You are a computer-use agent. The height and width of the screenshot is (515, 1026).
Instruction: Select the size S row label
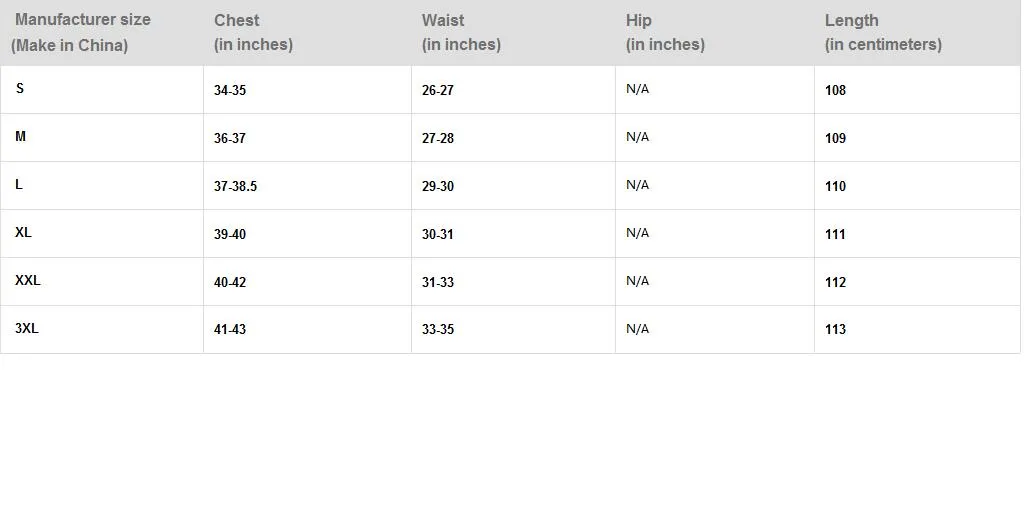click(20, 88)
